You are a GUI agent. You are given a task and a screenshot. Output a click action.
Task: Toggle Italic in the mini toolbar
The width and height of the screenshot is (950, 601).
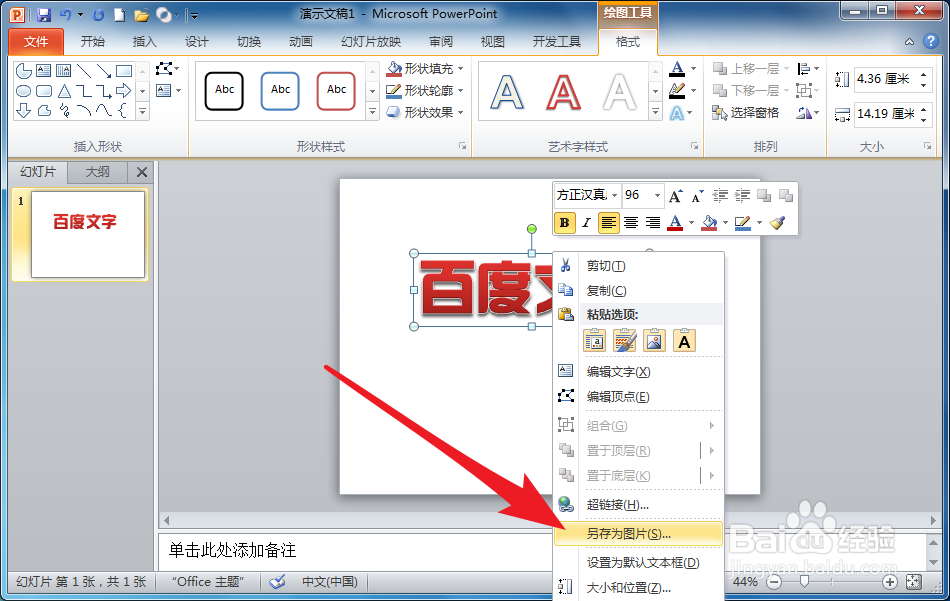586,223
